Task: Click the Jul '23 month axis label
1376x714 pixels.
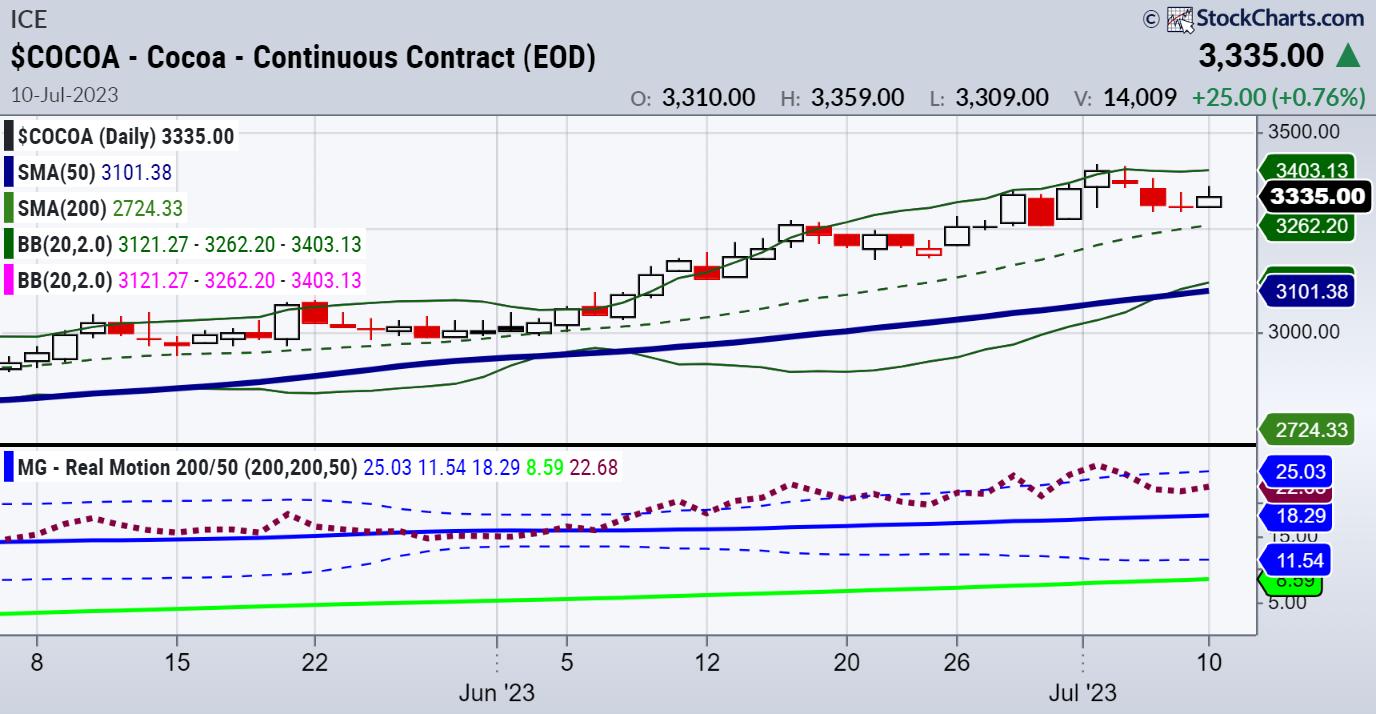Action: [1083, 692]
